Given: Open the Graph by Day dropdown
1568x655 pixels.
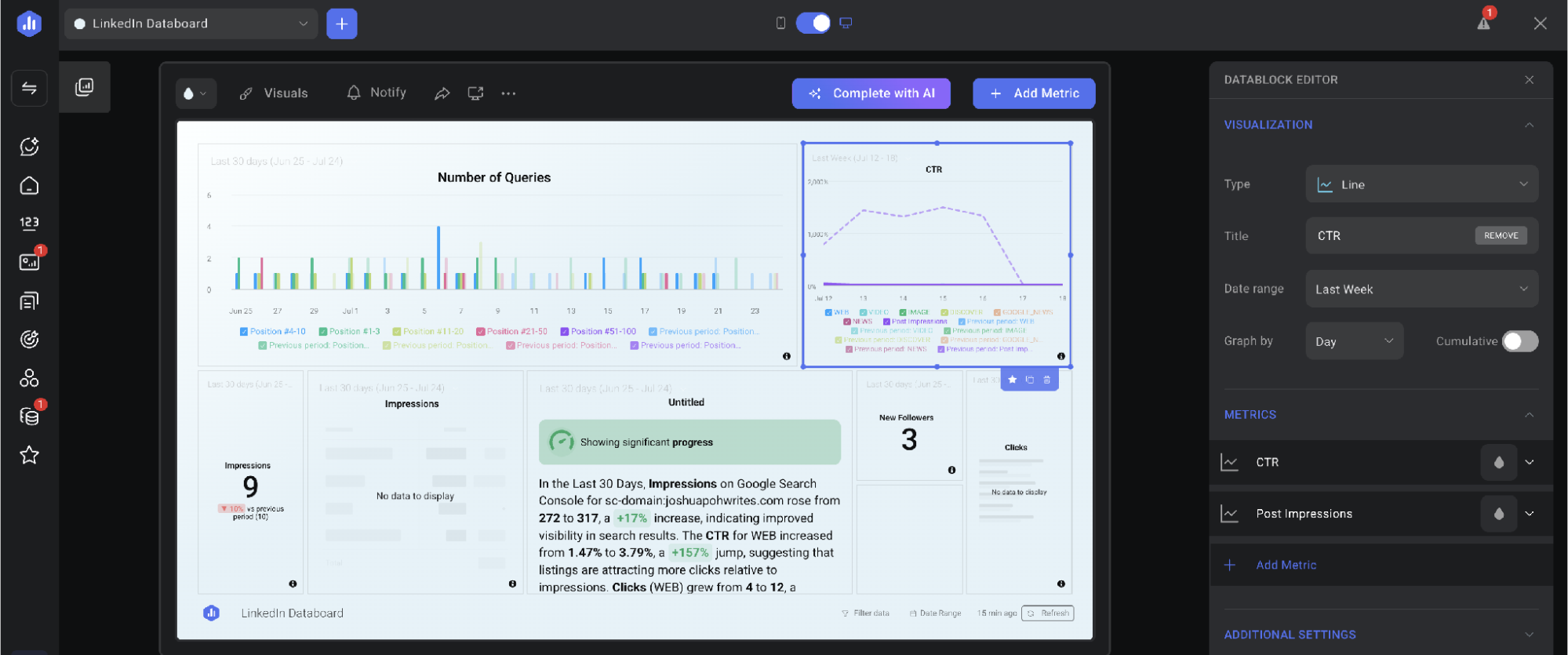Looking at the screenshot, I should [1355, 341].
